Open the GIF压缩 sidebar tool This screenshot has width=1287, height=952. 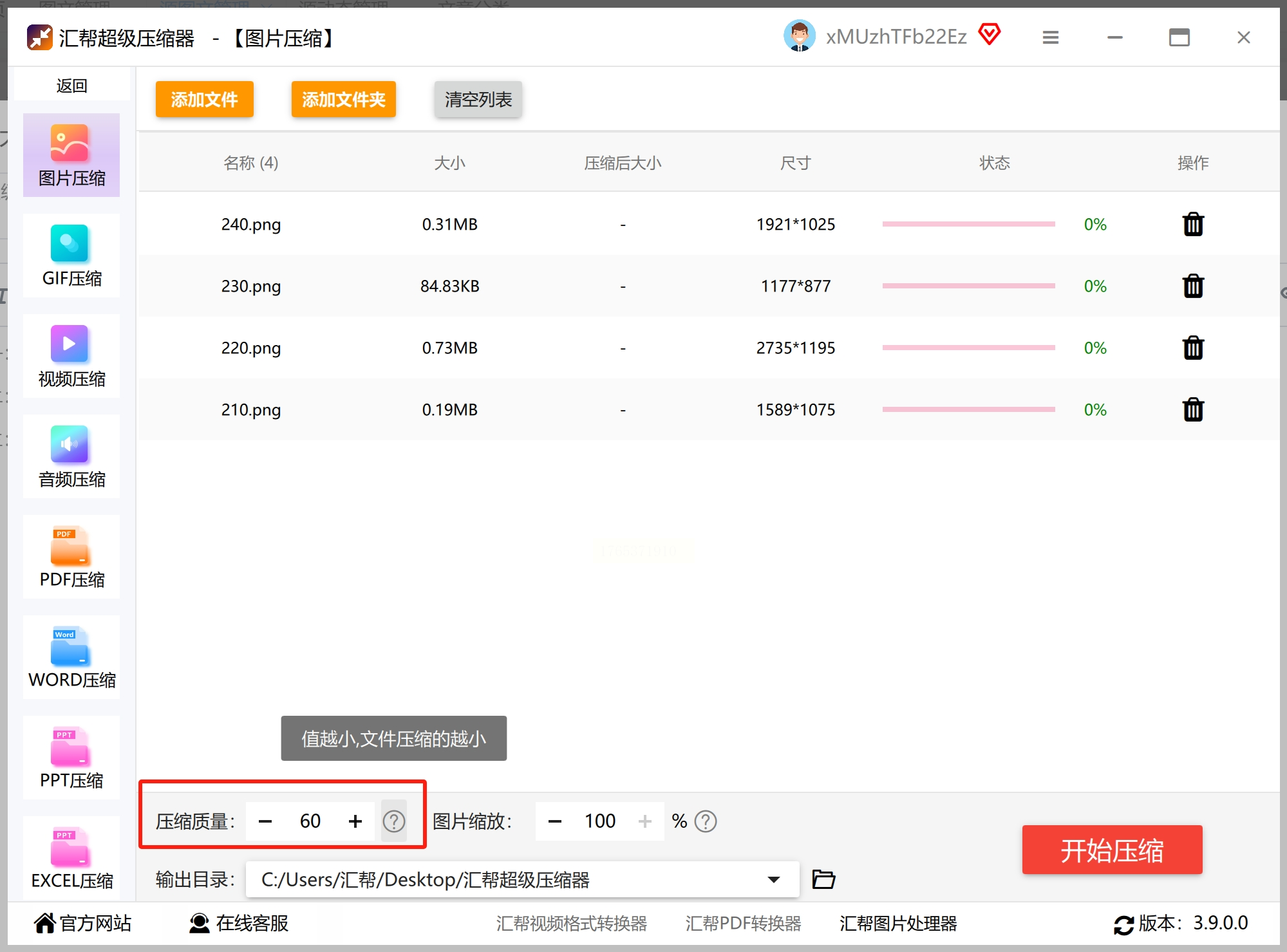coord(71,256)
